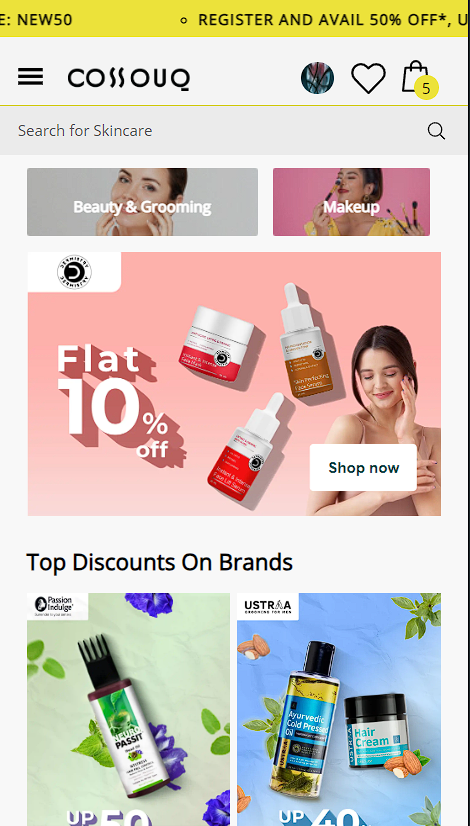470x826 pixels.
Task: Open the hamburger menu
Action: pyautogui.click(x=31, y=77)
